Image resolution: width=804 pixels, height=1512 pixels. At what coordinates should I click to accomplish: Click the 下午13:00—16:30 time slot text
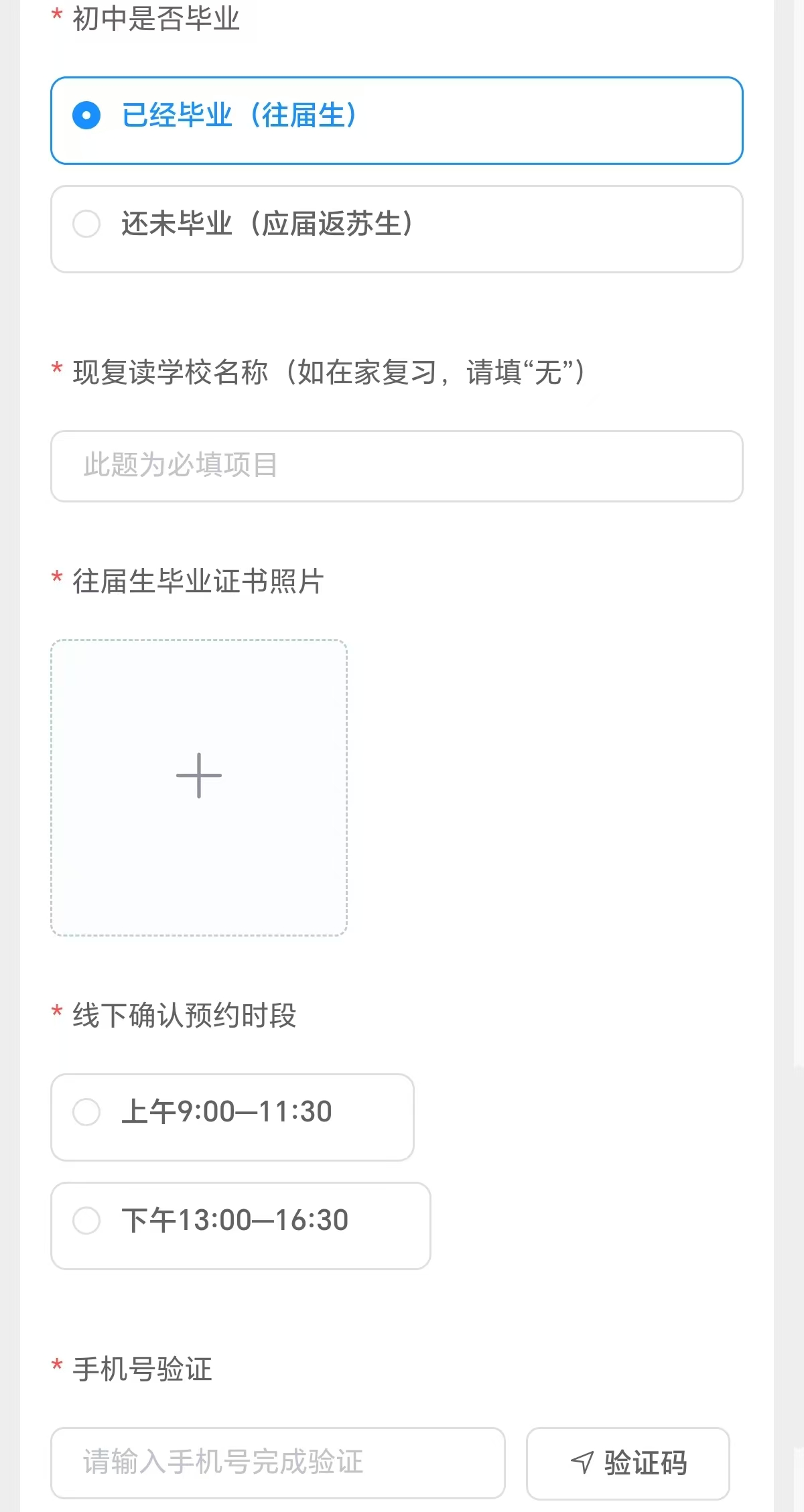(234, 1221)
